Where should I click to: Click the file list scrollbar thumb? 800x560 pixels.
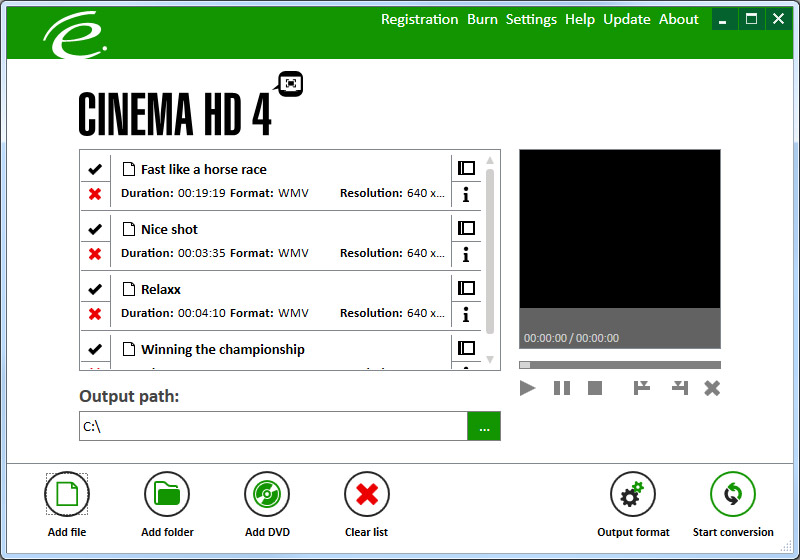click(490, 251)
